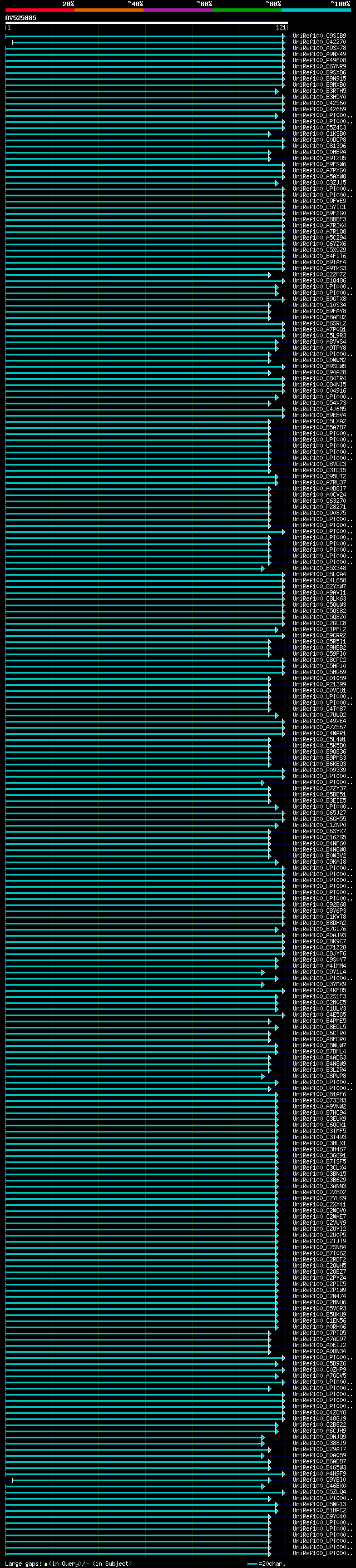Image resolution: width=356 pixels, height=1568 pixels.
Task: Click hit UniRef100_C4WAR1
Action: pos(319,734)
